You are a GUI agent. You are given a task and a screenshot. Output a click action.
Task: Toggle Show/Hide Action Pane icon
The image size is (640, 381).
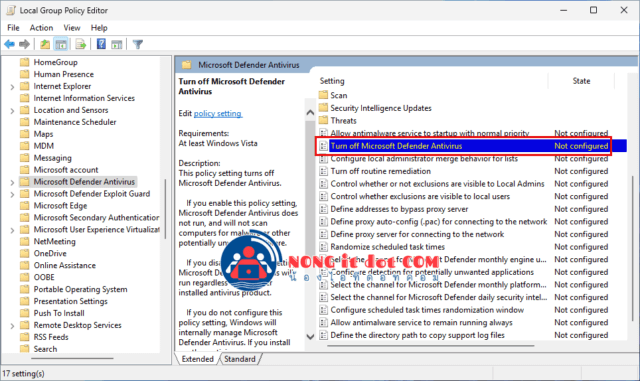pos(117,44)
